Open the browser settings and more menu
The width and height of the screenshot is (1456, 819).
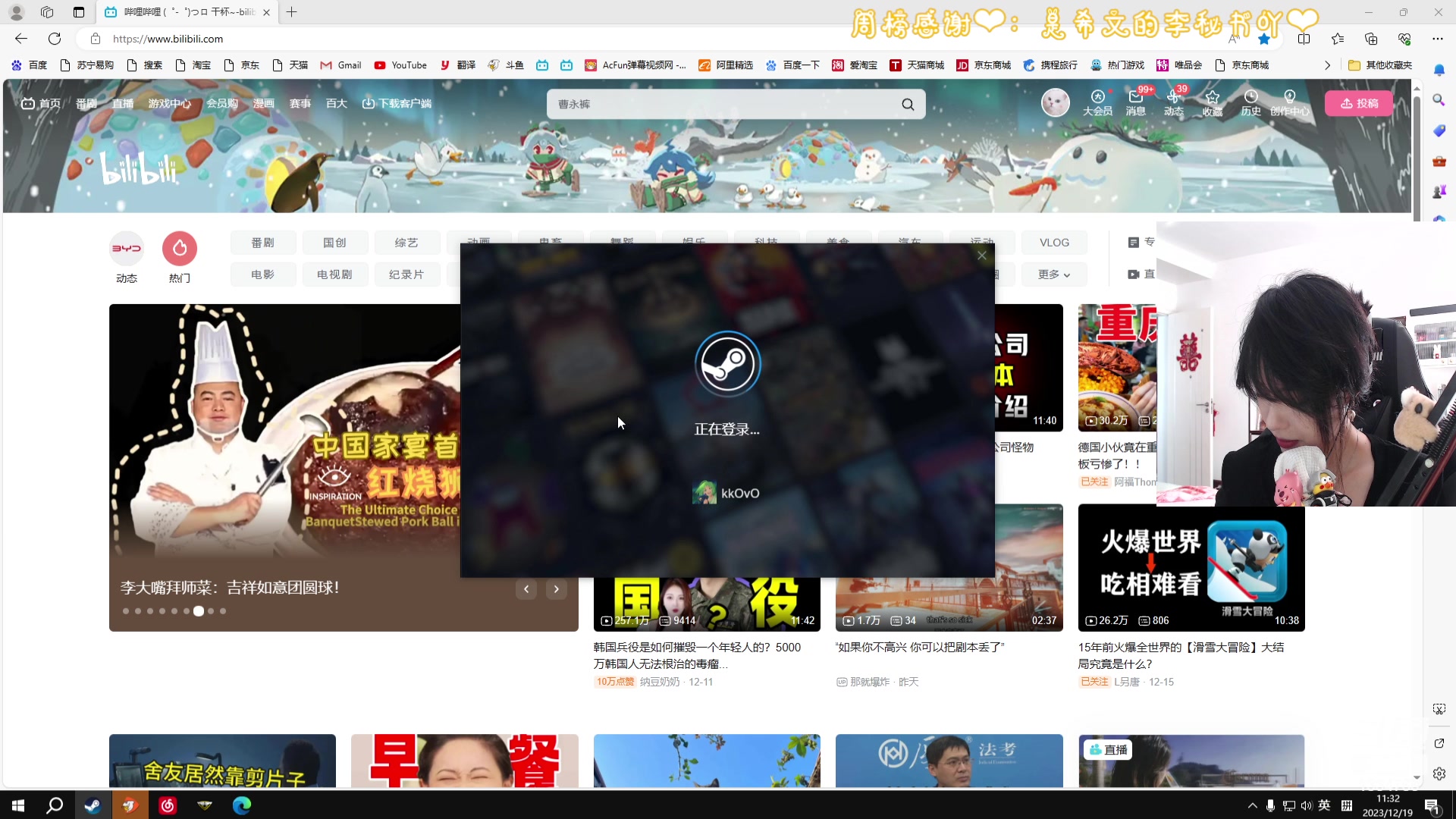tap(1438, 39)
